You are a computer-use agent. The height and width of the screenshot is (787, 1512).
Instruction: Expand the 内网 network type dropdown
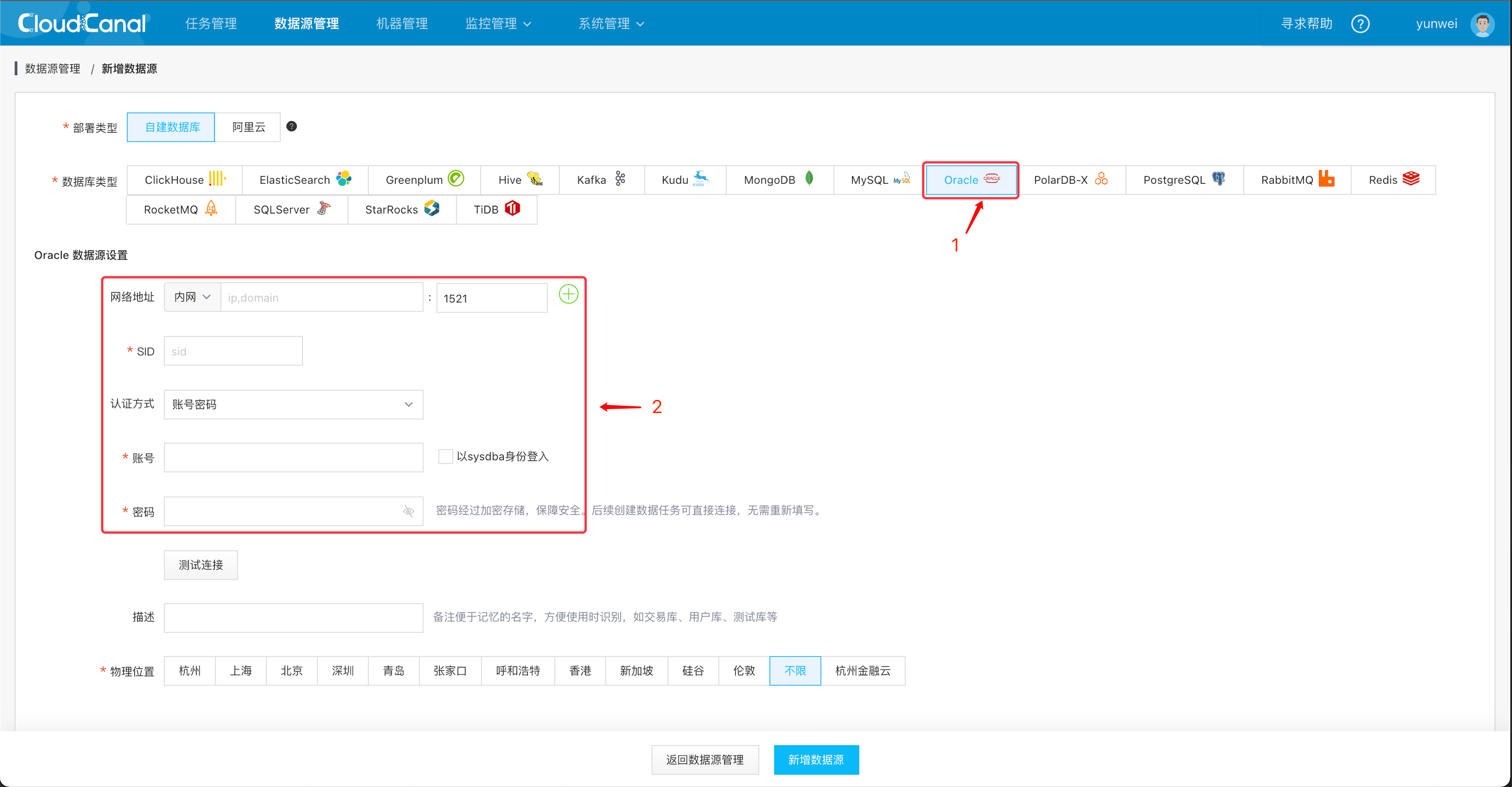[x=192, y=297]
